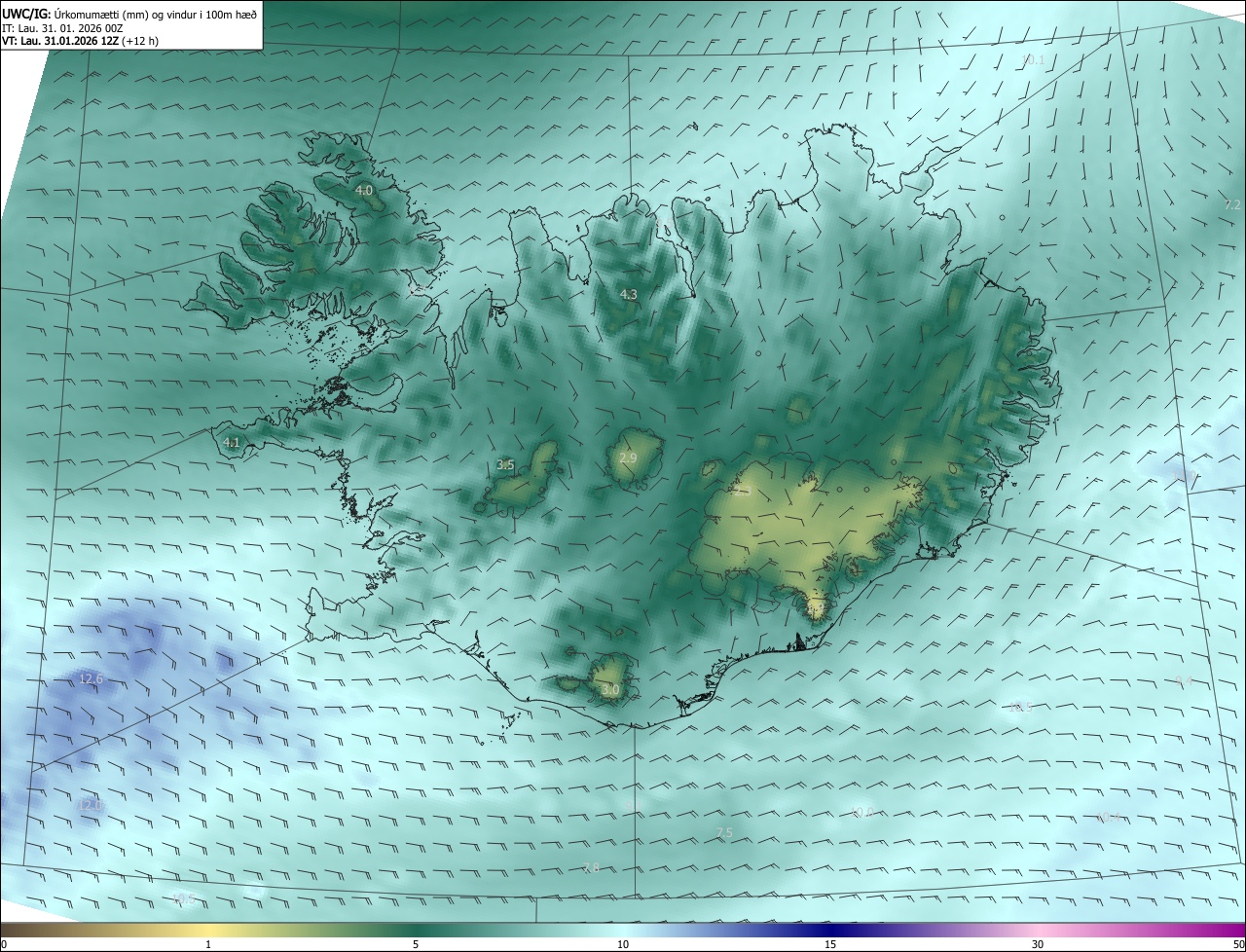This screenshot has width=1246, height=952.
Task: Click the 30 tick on the color scale
Action: 1038,944
